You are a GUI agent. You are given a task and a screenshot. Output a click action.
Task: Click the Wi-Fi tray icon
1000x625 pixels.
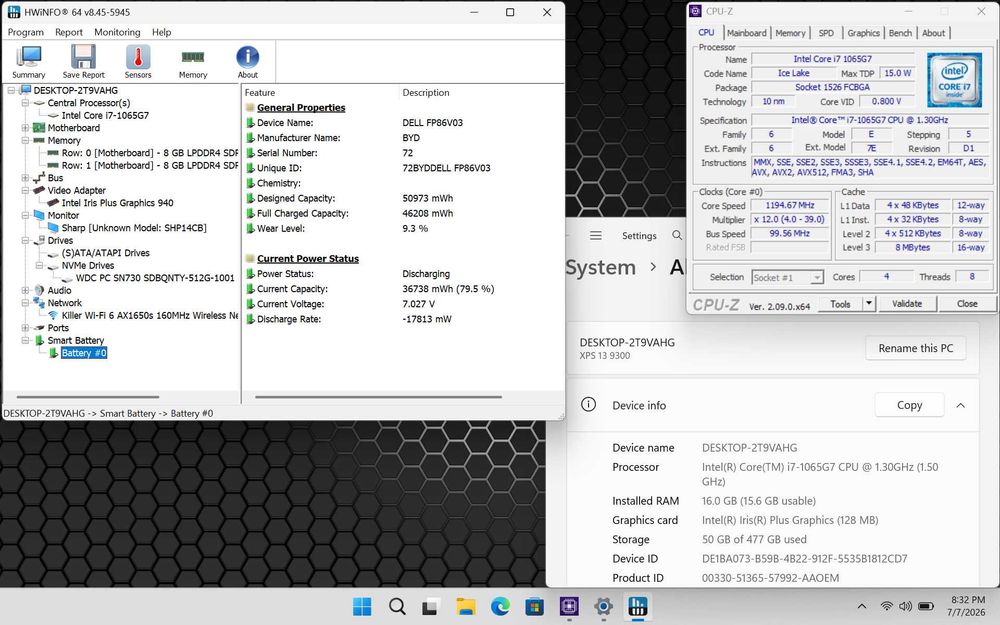[886, 607]
